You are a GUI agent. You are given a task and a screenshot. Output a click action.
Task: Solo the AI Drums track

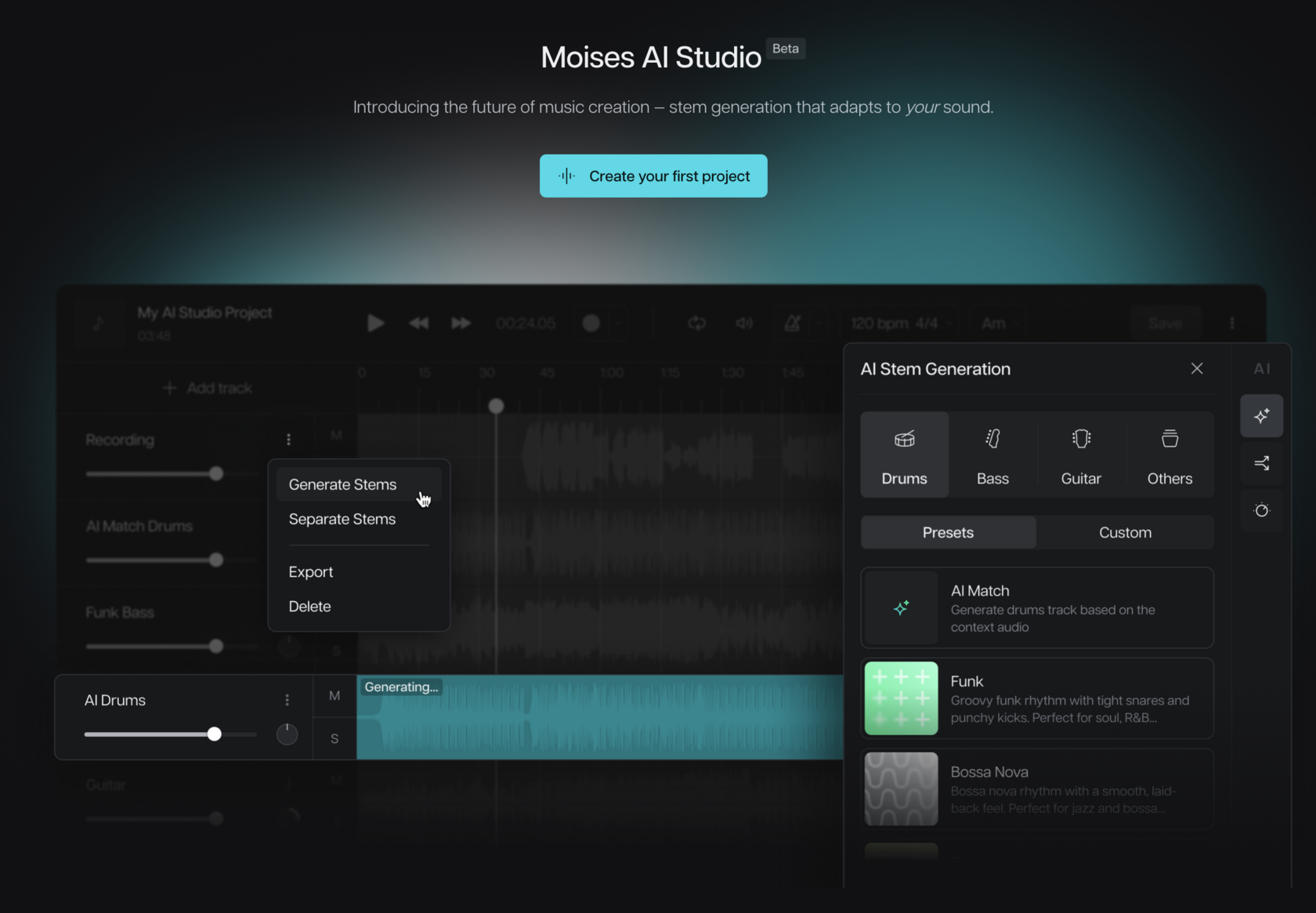tap(334, 738)
